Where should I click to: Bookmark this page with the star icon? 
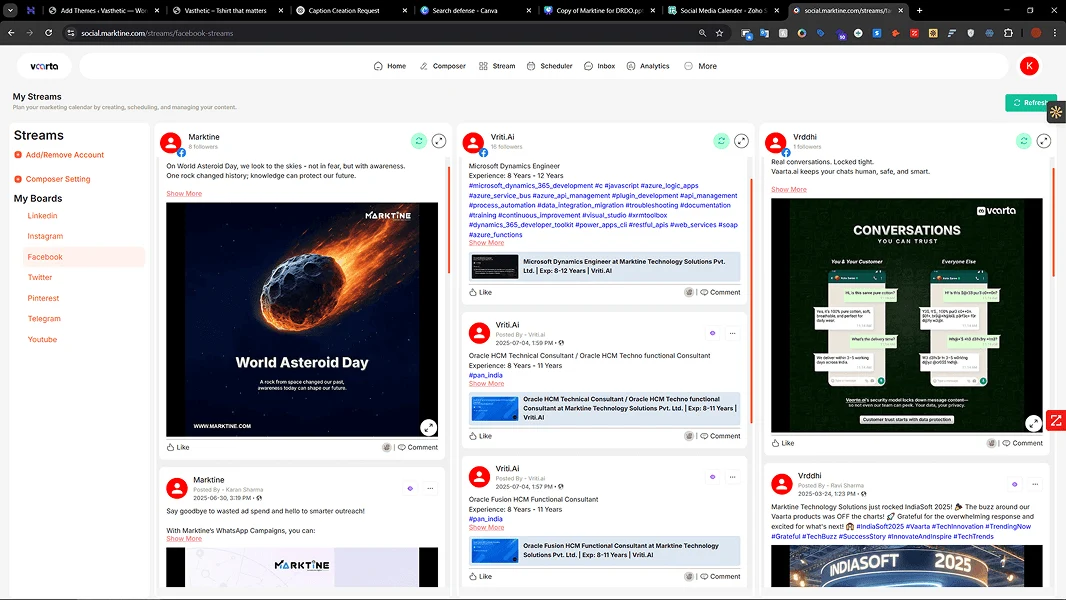[x=719, y=33]
